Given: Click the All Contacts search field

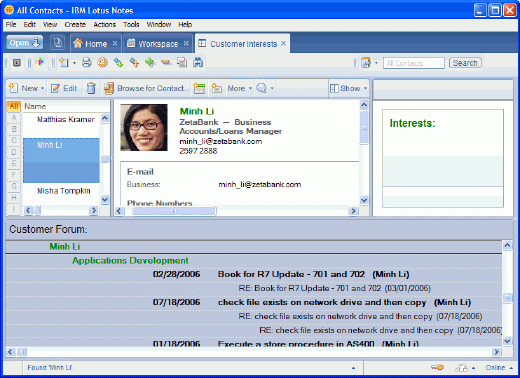Looking at the screenshot, I should pyautogui.click(x=414, y=63).
